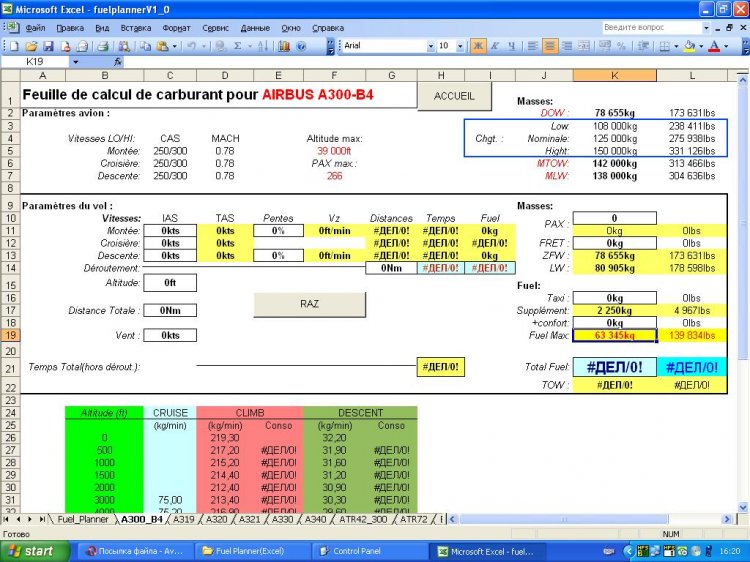Viewport: 750px width, 562px height.
Task: Click the Currency format icon
Action: [x=605, y=46]
